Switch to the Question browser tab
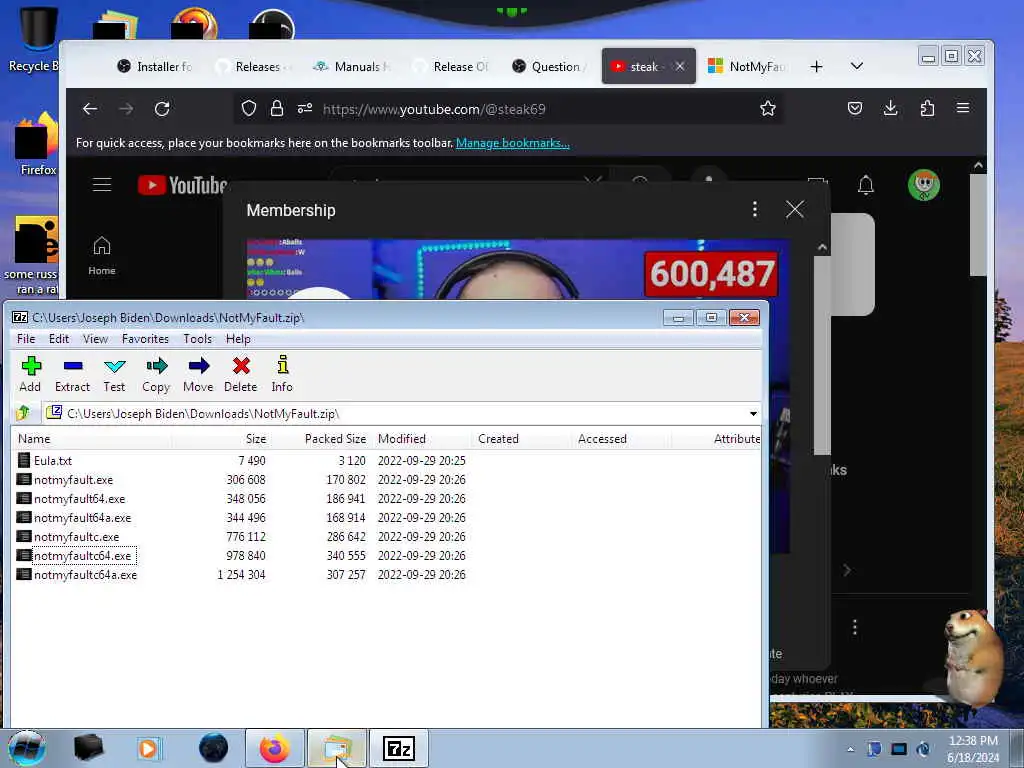 550,67
